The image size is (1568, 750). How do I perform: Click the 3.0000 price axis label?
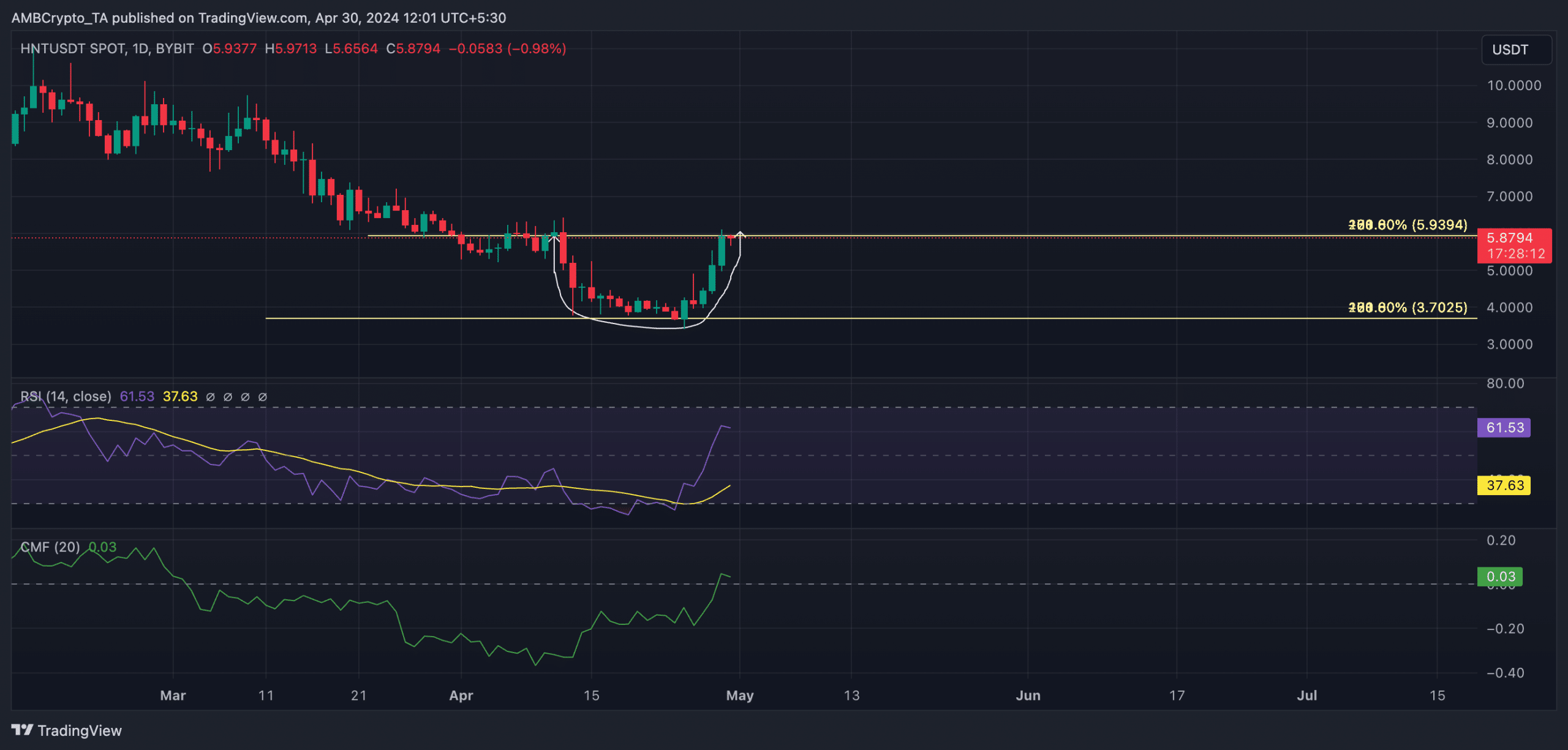point(1510,344)
